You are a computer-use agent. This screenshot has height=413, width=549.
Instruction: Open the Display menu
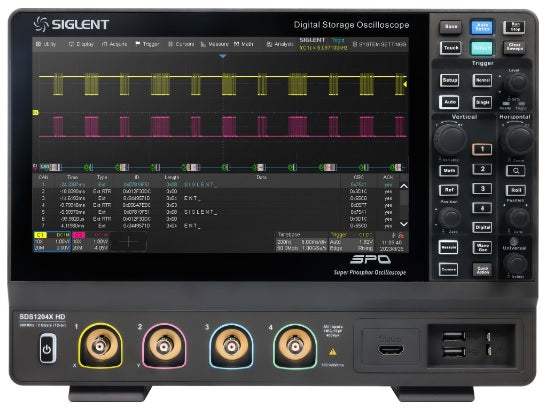[81, 44]
